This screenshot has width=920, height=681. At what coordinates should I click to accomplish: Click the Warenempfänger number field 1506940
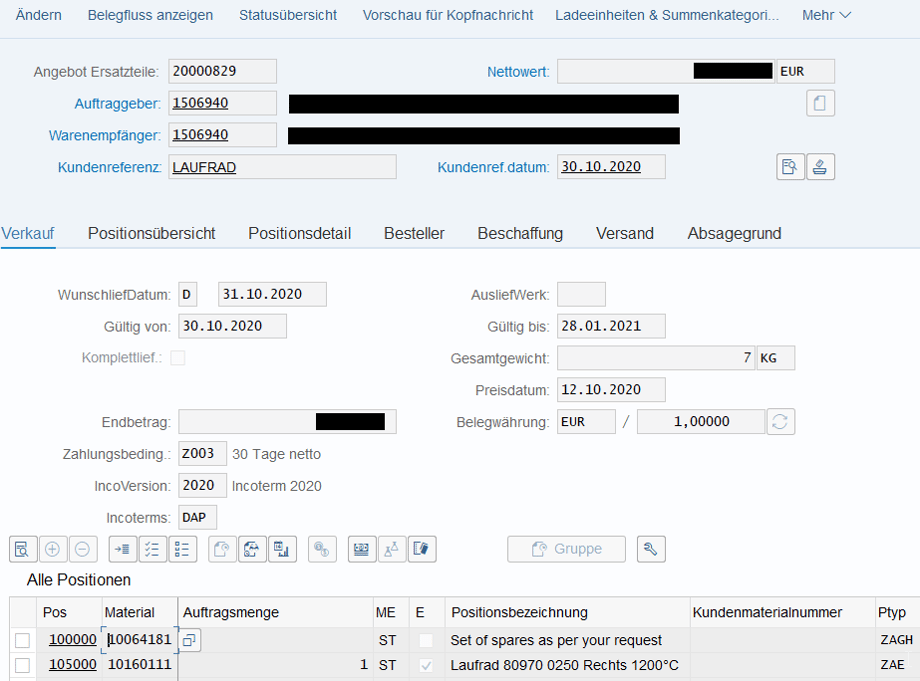click(x=222, y=135)
